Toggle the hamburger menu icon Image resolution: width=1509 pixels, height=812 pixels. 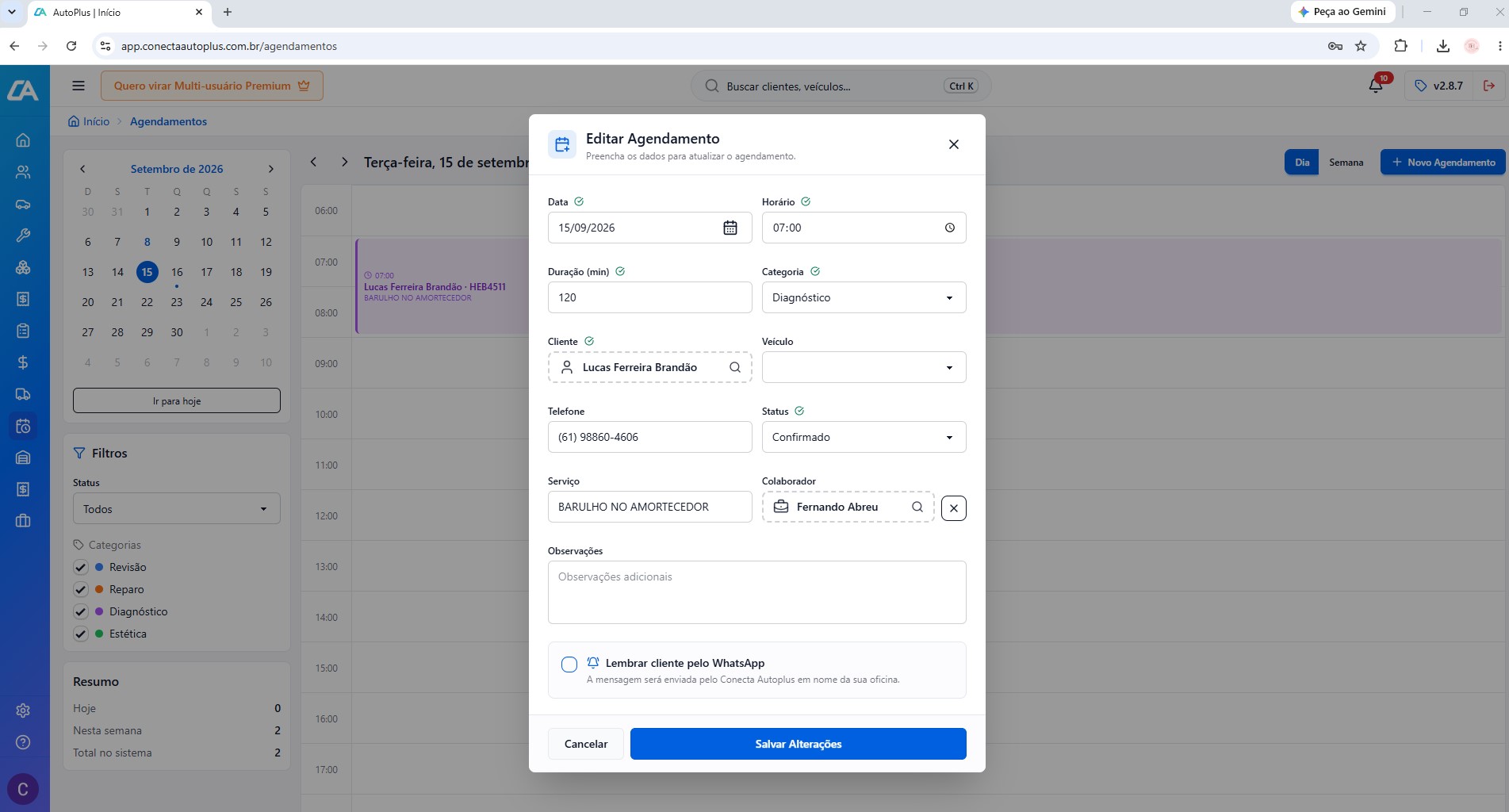[x=79, y=86]
